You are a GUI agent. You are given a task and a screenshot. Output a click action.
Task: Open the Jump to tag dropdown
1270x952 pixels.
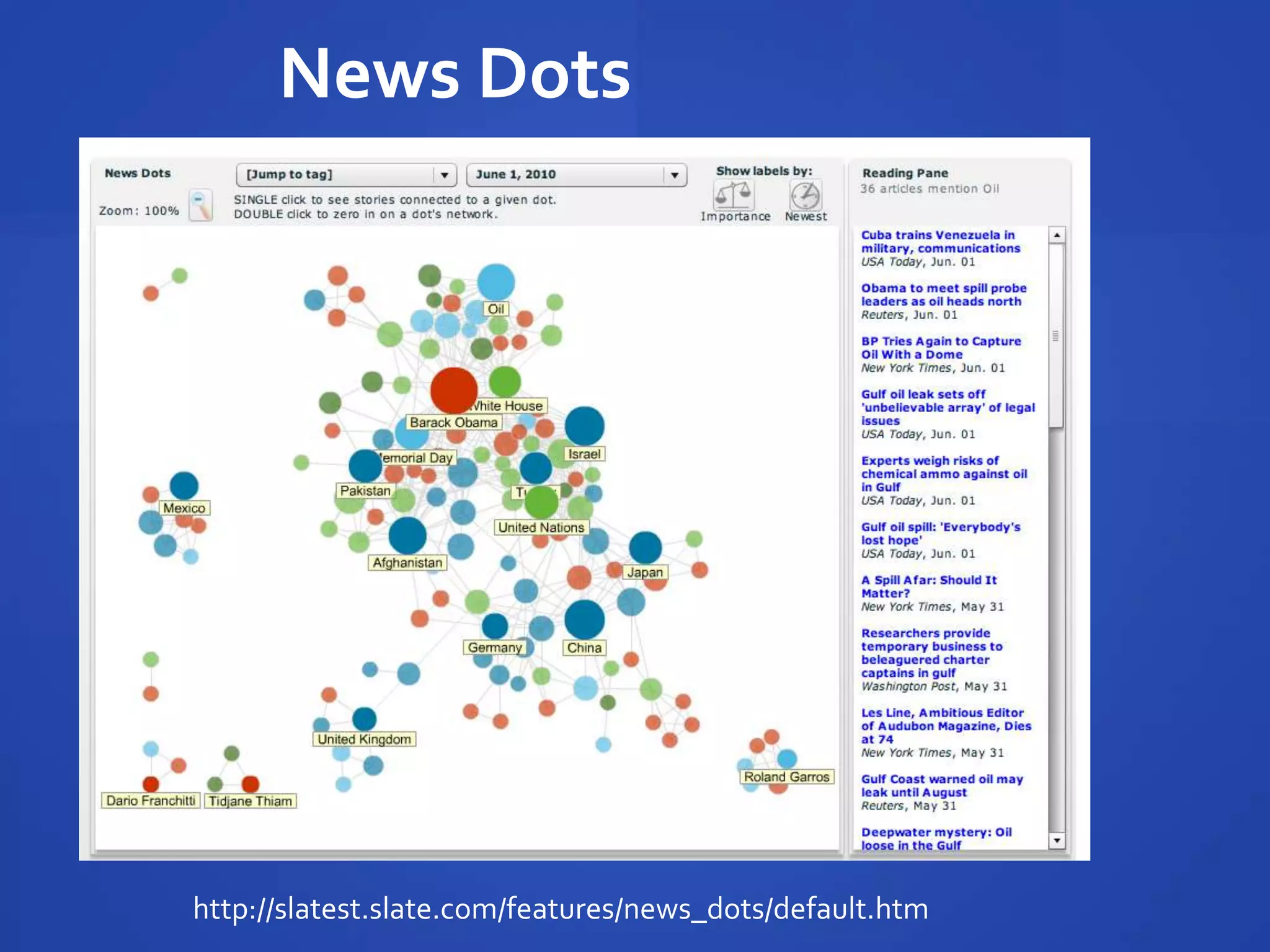point(346,175)
